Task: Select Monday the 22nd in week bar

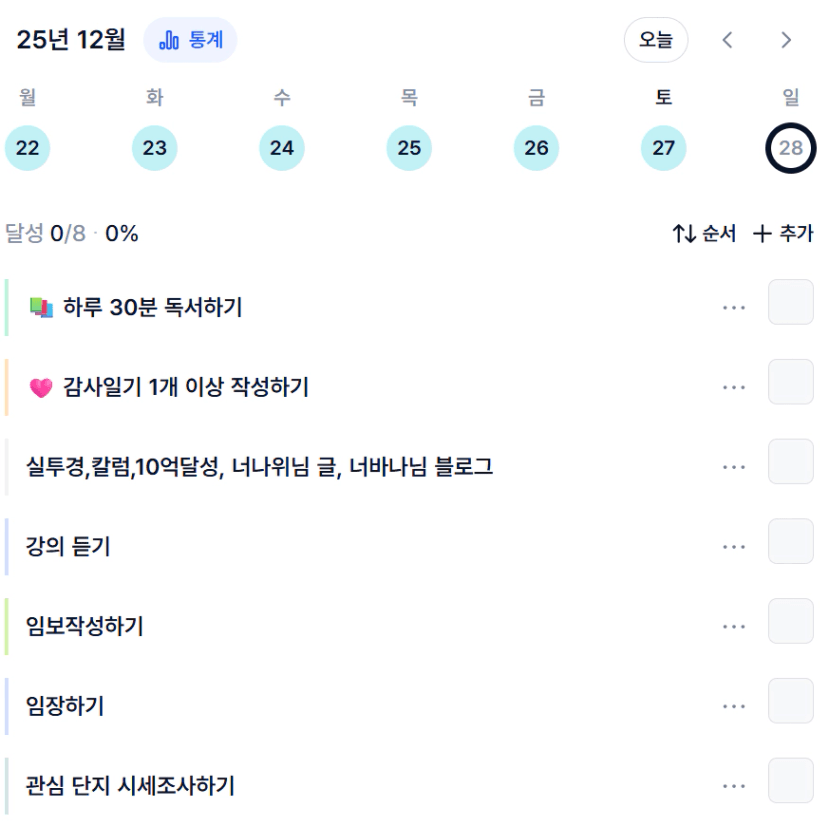Action: coord(28,148)
